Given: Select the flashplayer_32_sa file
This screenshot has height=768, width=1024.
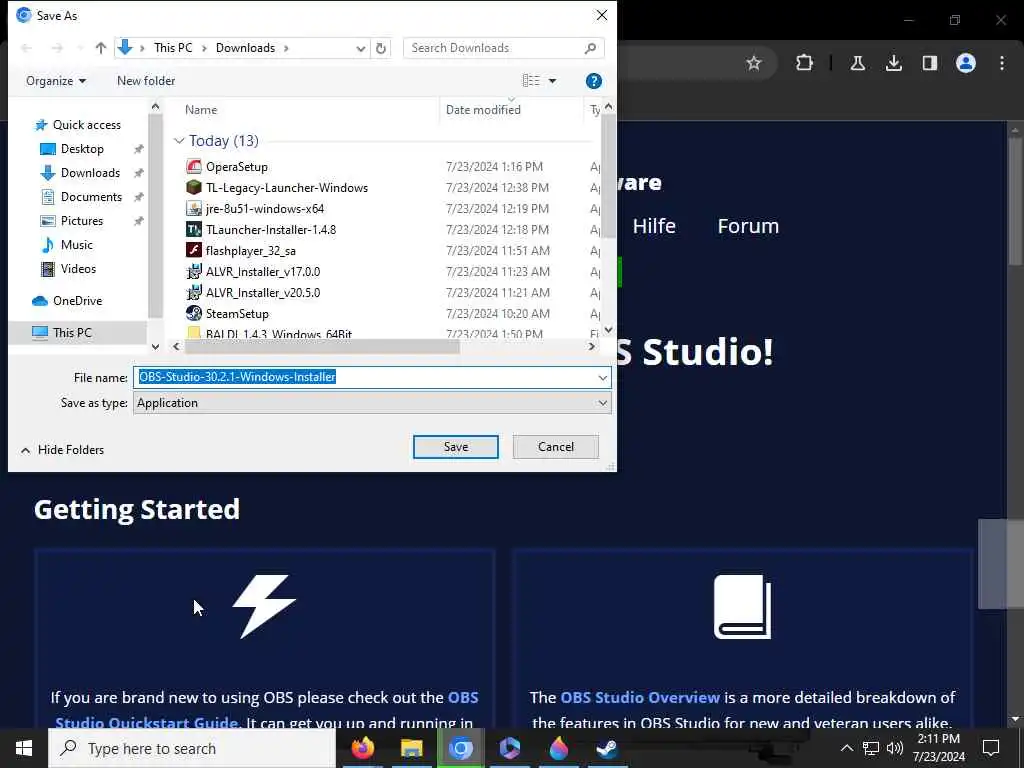Looking at the screenshot, I should pyautogui.click(x=250, y=251).
